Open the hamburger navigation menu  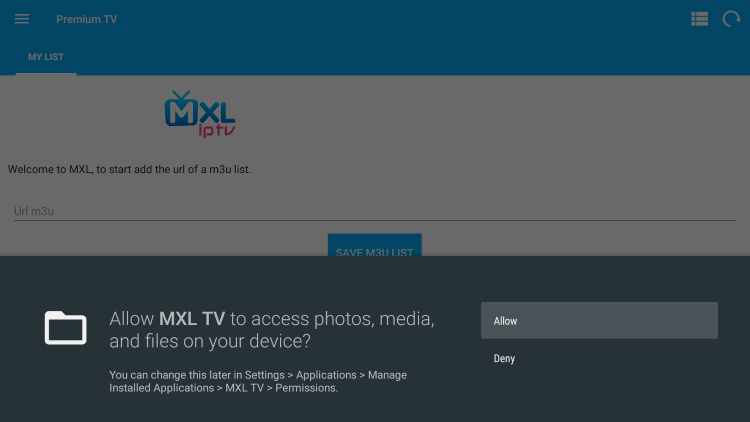tap(22, 19)
